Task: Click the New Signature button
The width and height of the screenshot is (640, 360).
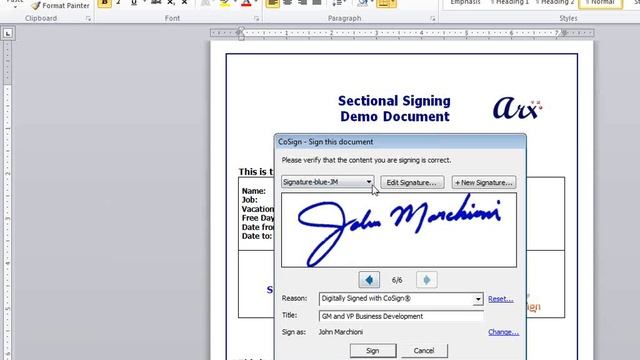Action: click(x=484, y=182)
